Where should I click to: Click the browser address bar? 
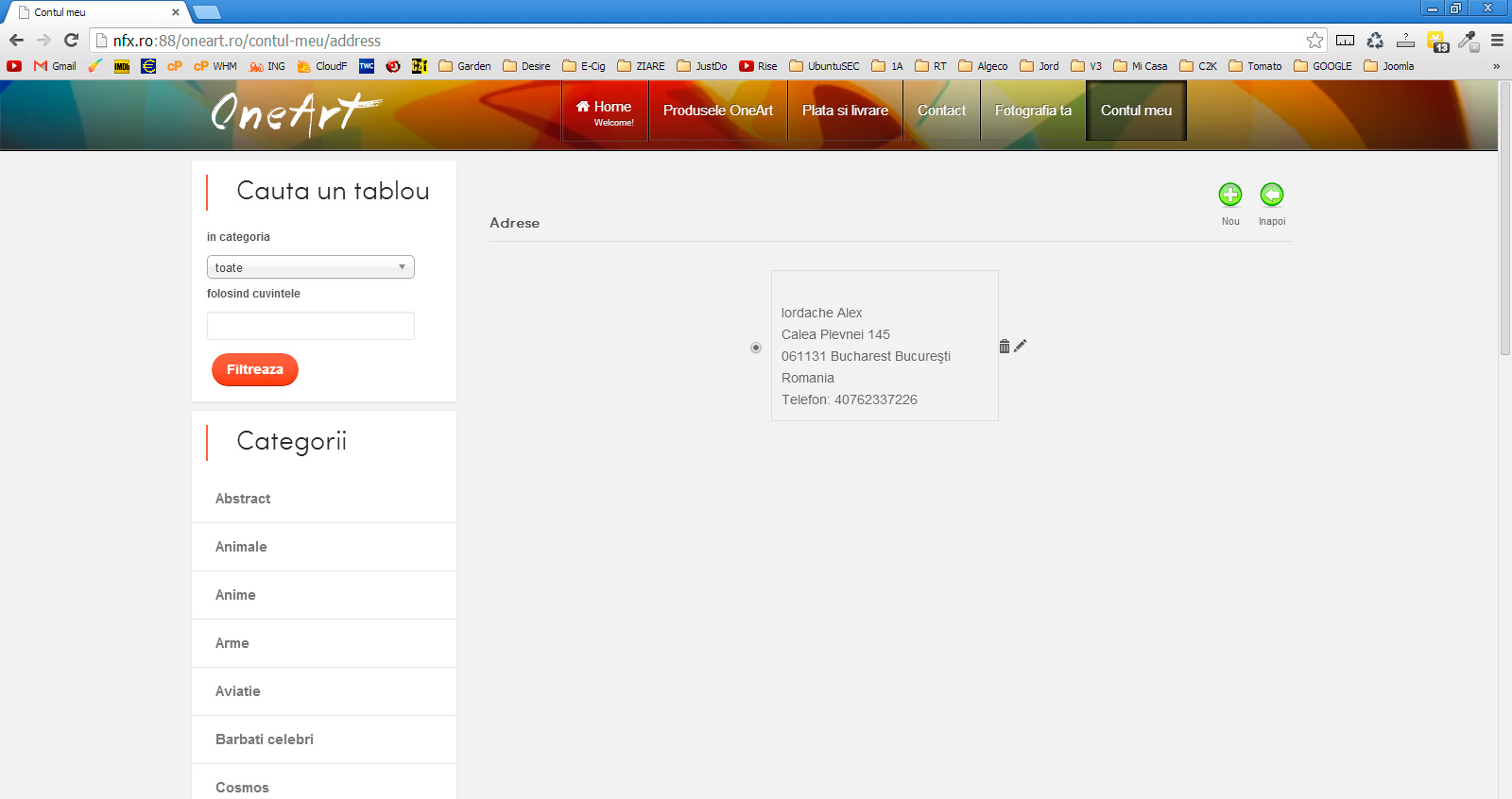tap(699, 41)
